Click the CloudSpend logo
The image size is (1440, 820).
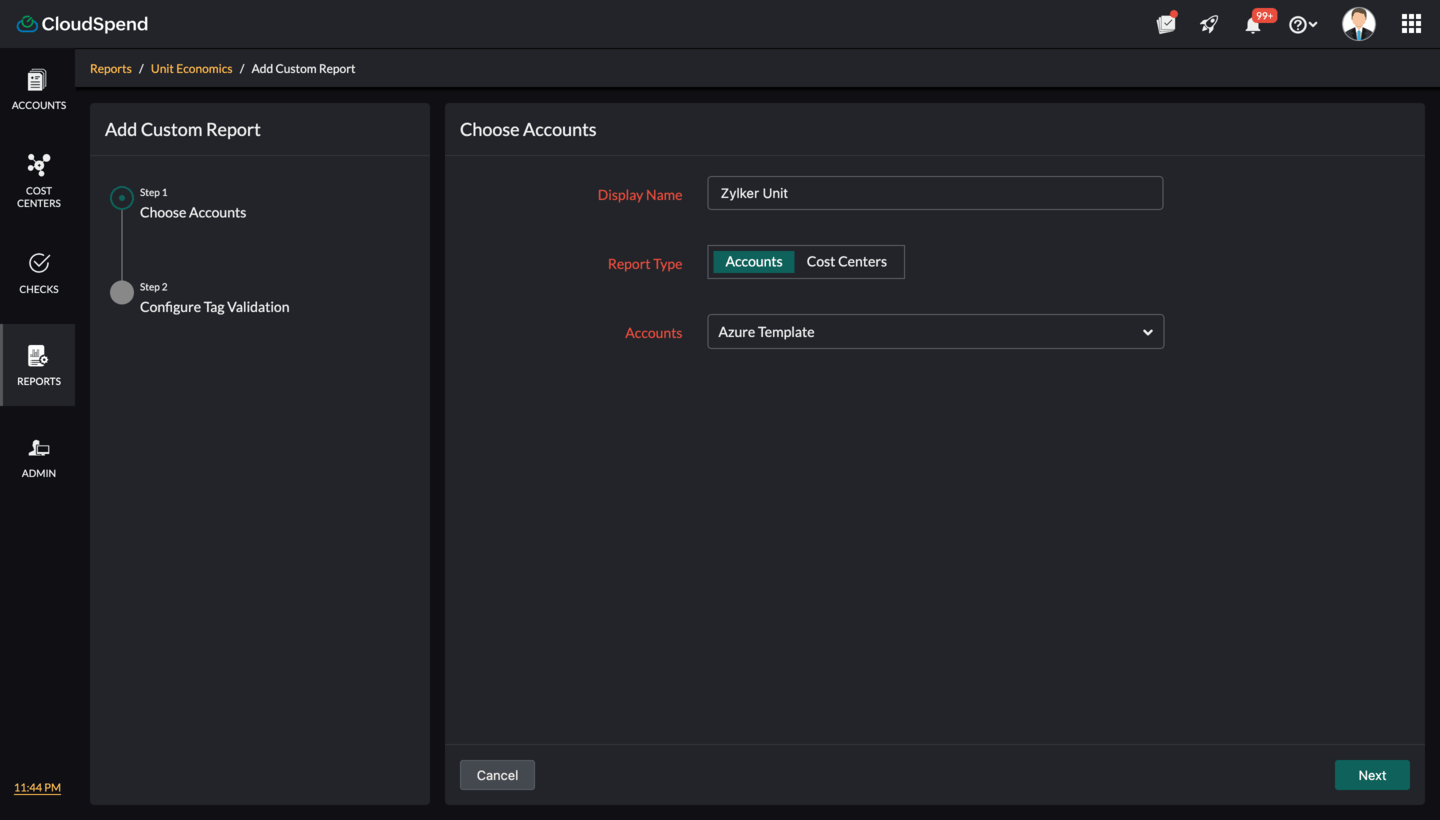[82, 24]
